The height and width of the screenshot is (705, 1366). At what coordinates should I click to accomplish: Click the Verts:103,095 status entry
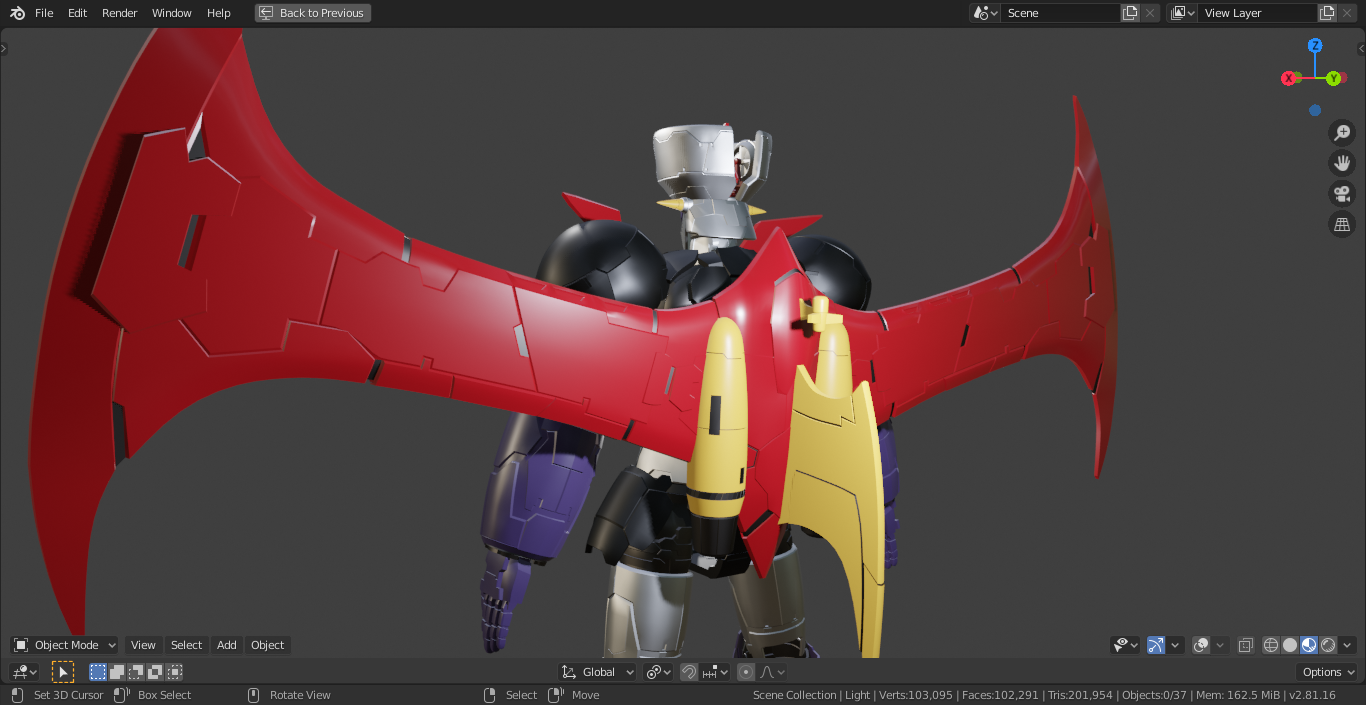pyautogui.click(x=918, y=695)
